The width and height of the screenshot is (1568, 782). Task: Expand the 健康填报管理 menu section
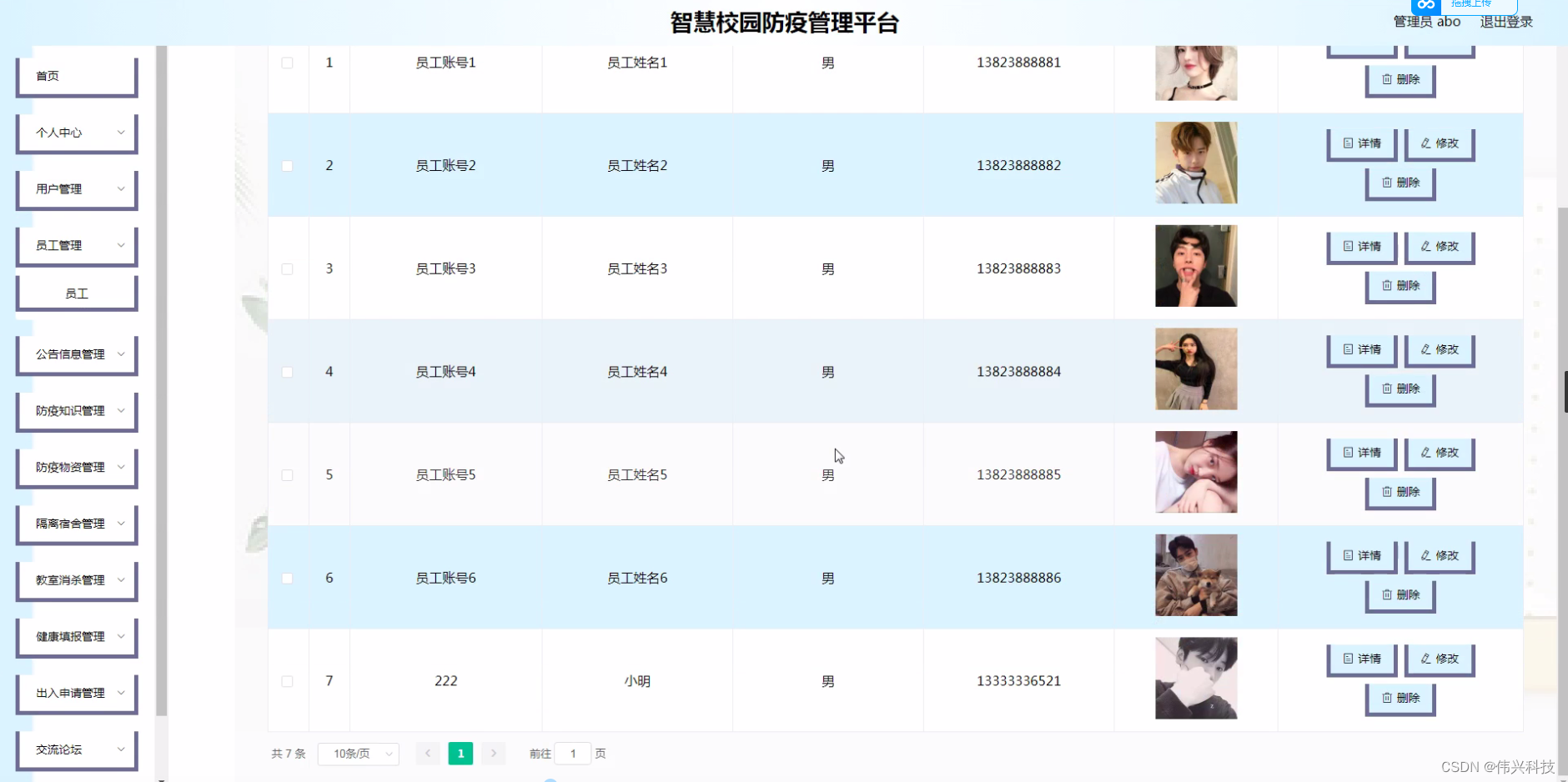tap(77, 636)
